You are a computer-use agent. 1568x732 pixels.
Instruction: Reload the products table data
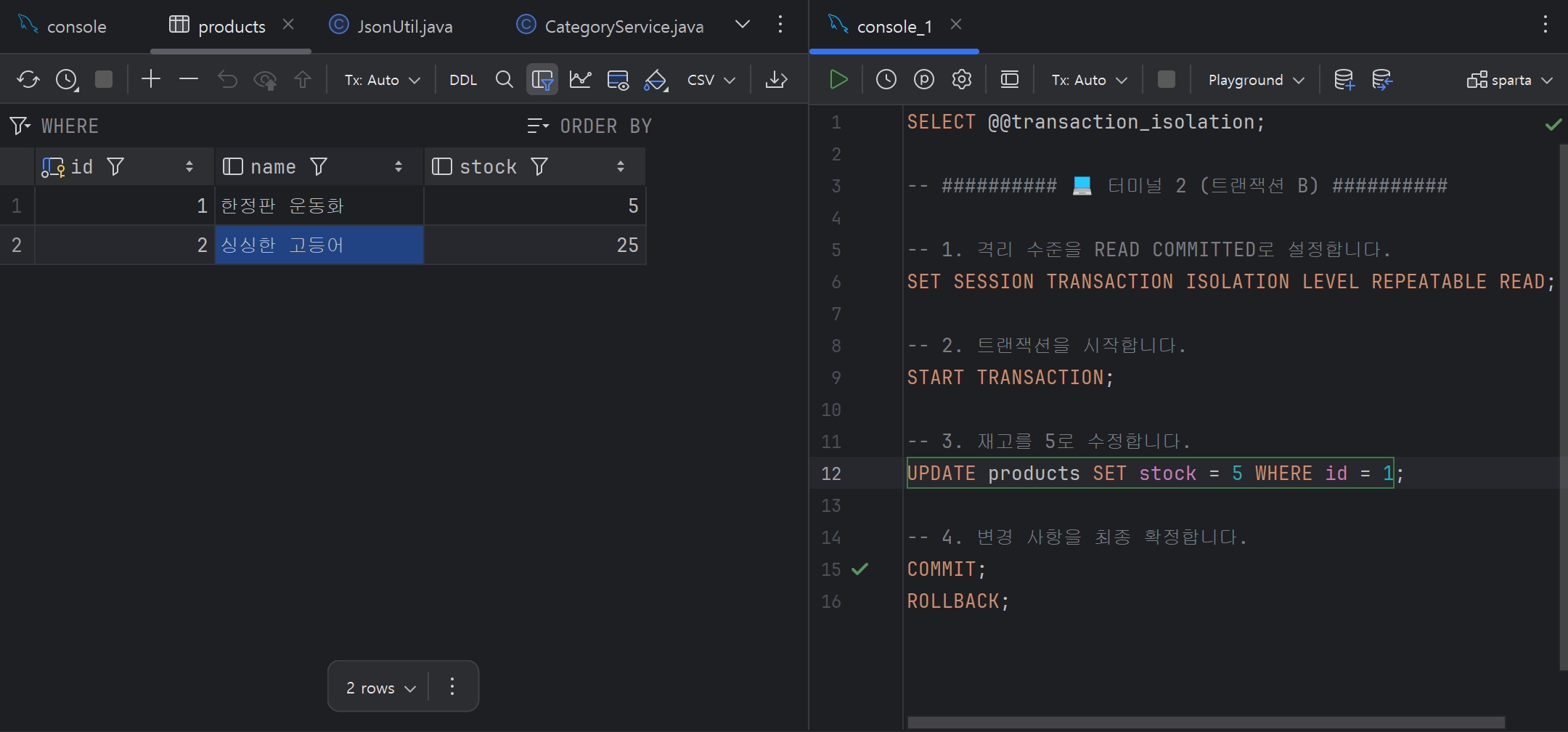pos(28,79)
